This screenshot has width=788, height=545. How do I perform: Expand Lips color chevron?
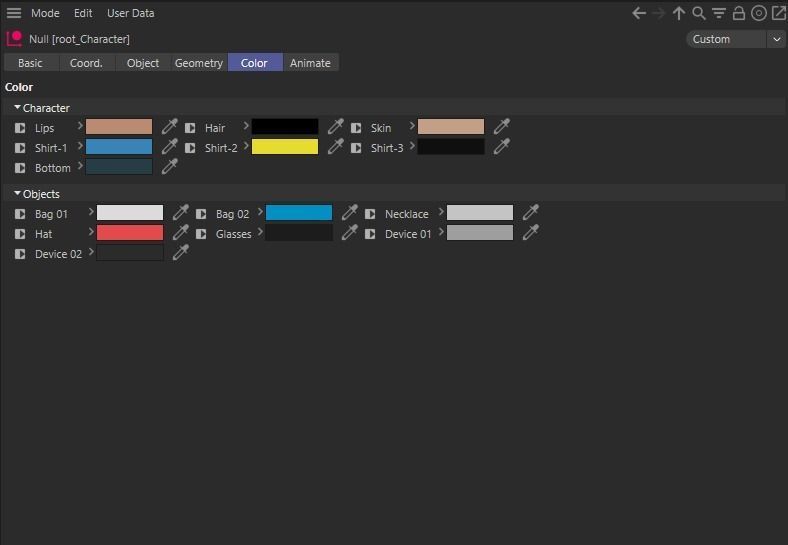tap(80, 126)
